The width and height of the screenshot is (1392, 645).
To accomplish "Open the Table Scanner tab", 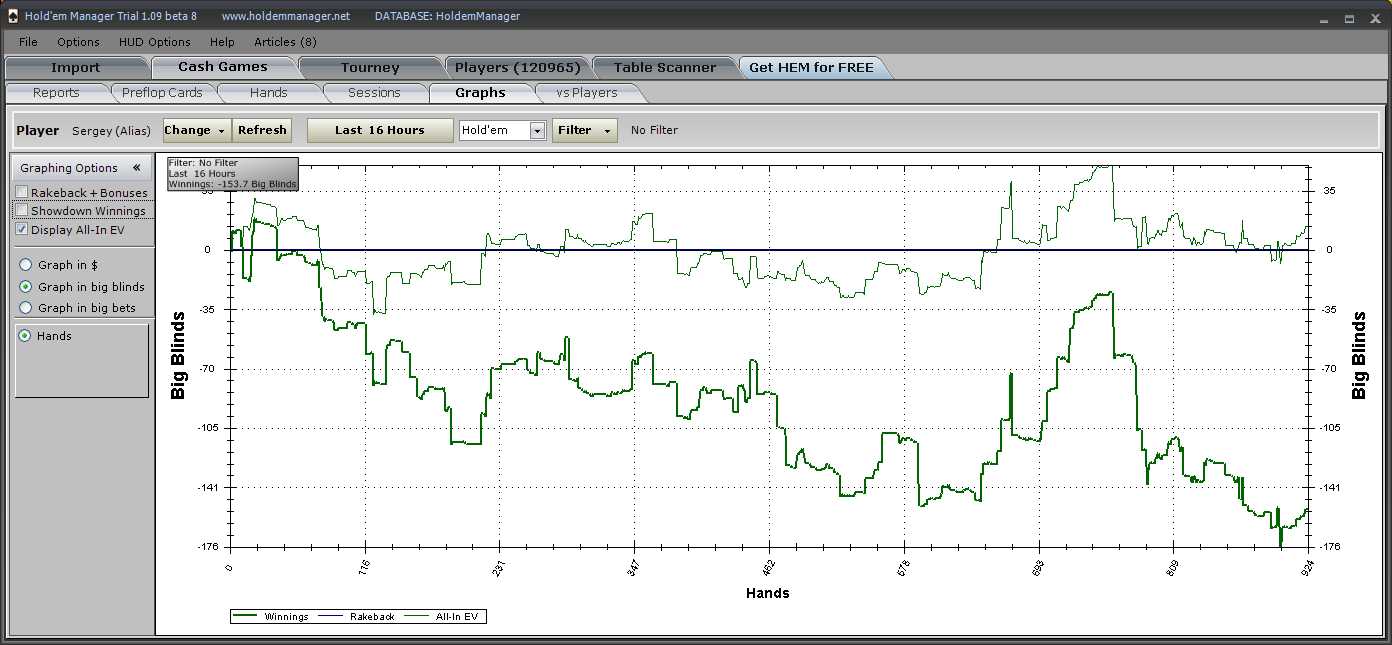I will coord(664,68).
